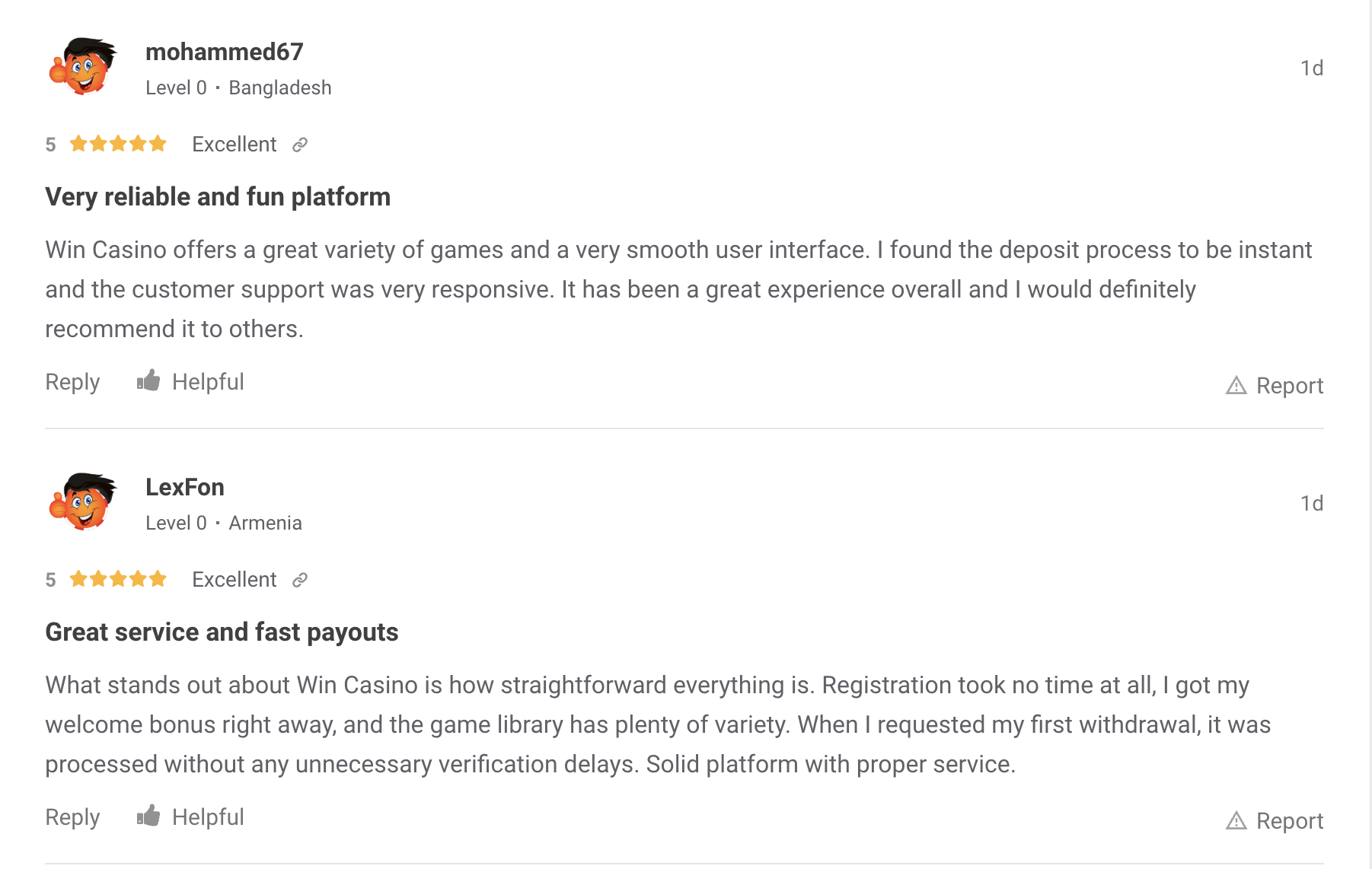This screenshot has width=1372, height=869.
Task: Open mohammed67's user profile name
Action: 224,52
